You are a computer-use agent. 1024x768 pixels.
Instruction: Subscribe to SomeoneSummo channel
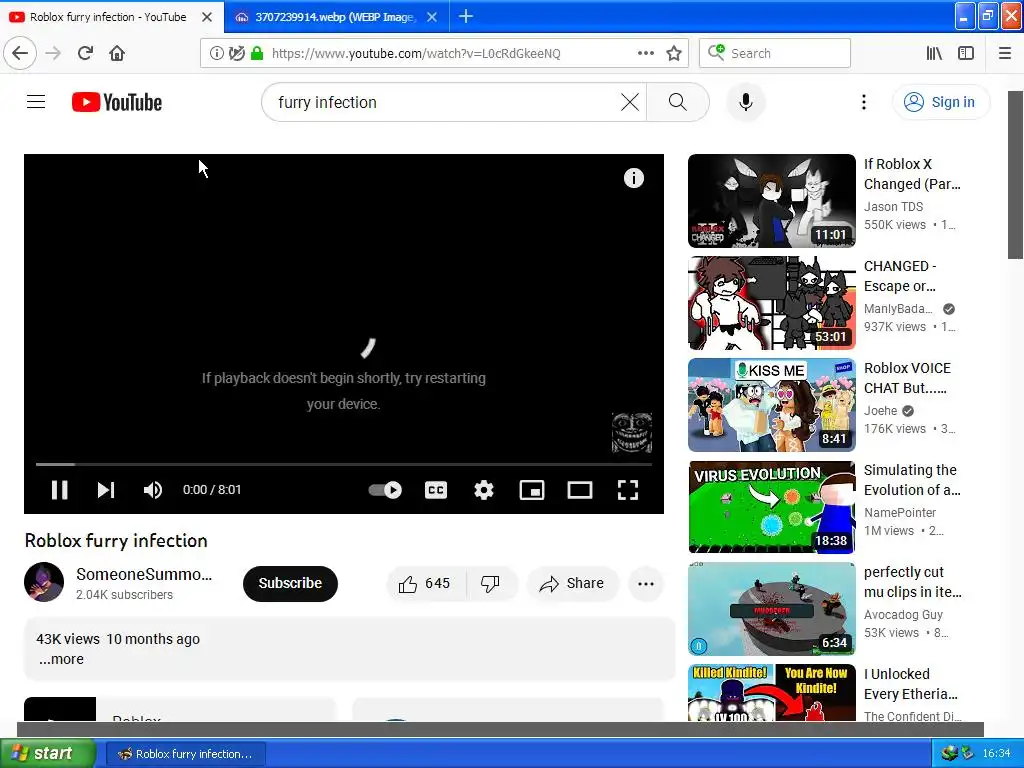tap(290, 583)
